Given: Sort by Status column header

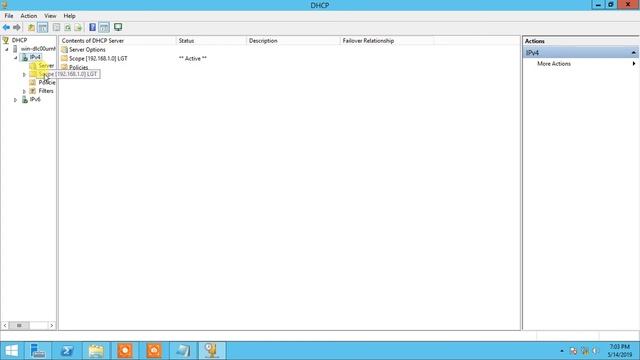Looking at the screenshot, I should (x=211, y=41).
